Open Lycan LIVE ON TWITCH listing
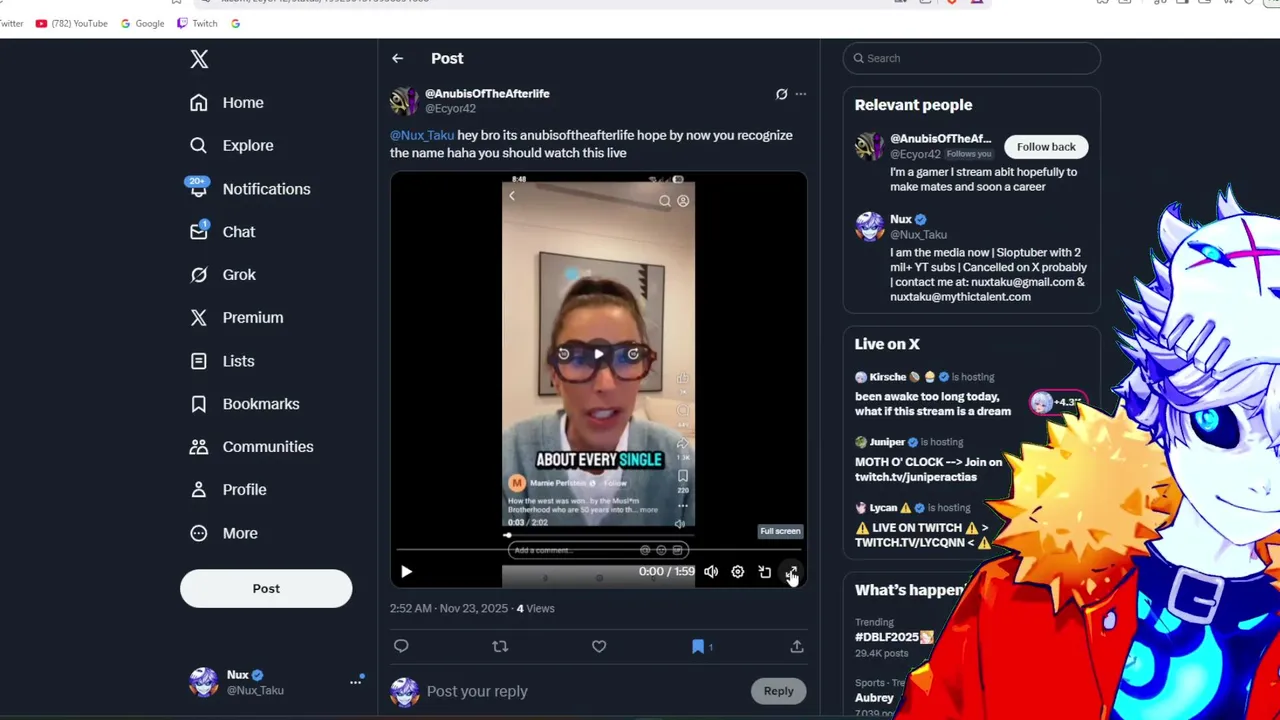Viewport: 1280px width, 720px height. 922,527
